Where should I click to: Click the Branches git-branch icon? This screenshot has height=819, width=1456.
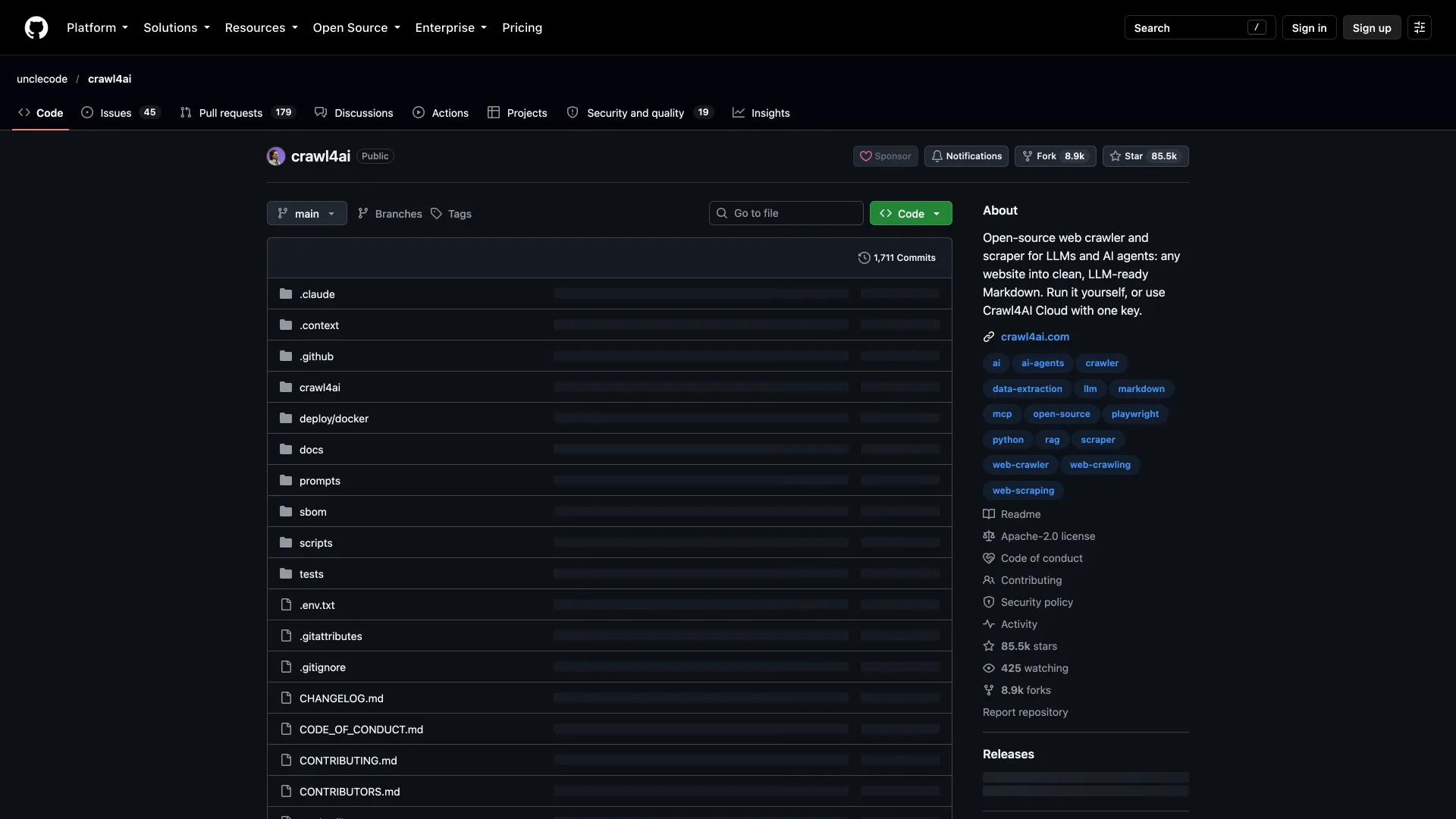point(363,214)
